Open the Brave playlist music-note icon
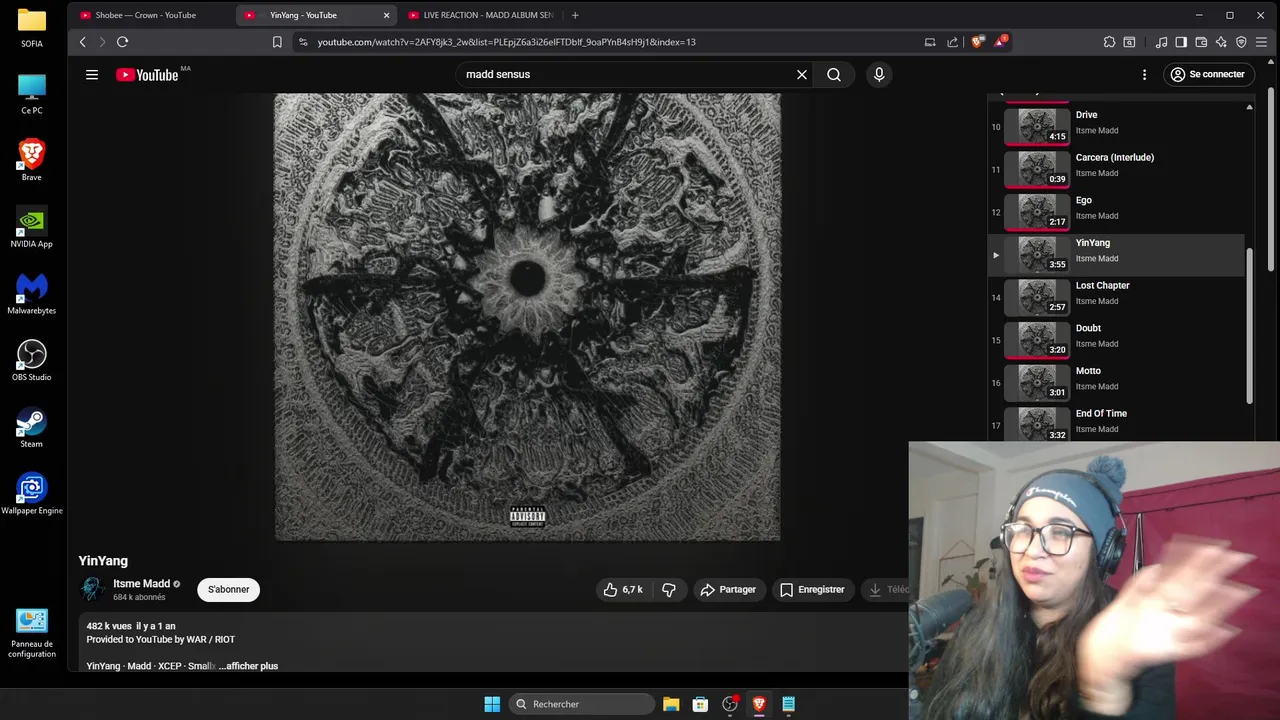The width and height of the screenshot is (1280, 720). 1161,42
